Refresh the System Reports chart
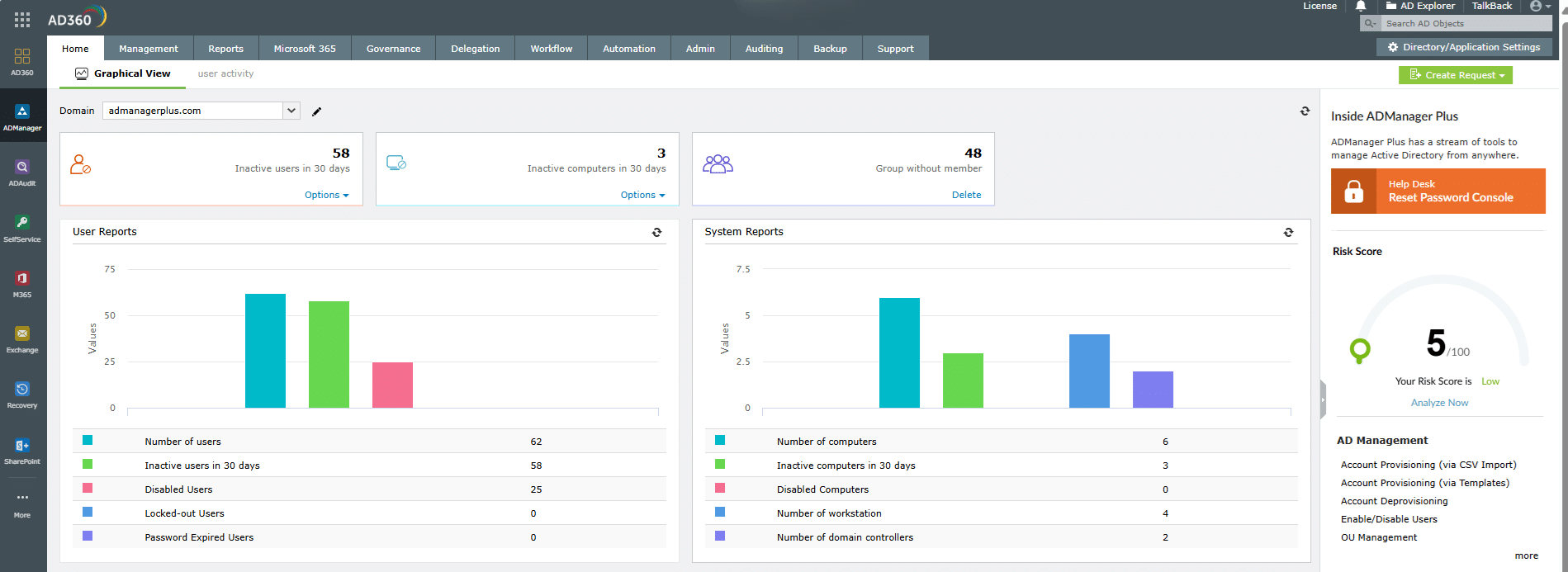This screenshot has width=1568, height=572. click(1289, 233)
